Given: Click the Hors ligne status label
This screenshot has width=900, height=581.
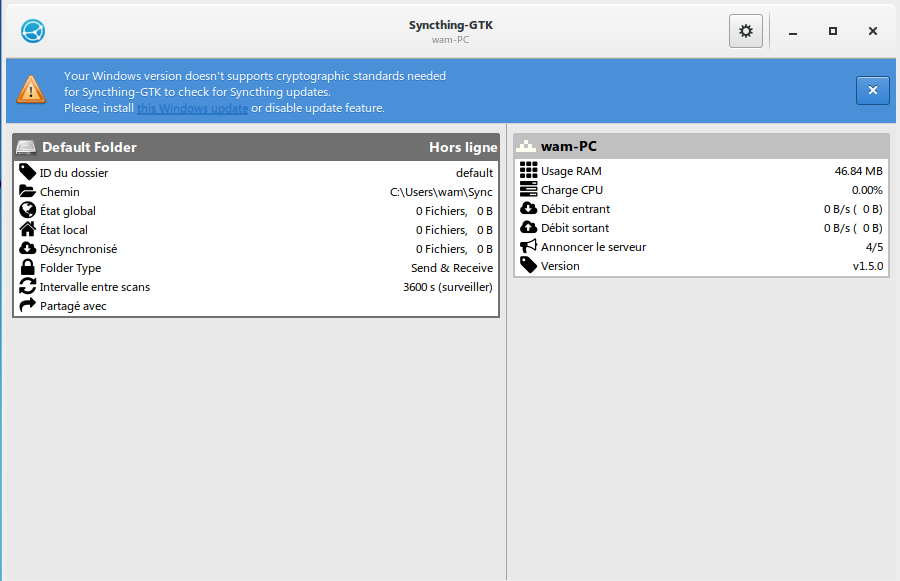Looking at the screenshot, I should tap(462, 147).
